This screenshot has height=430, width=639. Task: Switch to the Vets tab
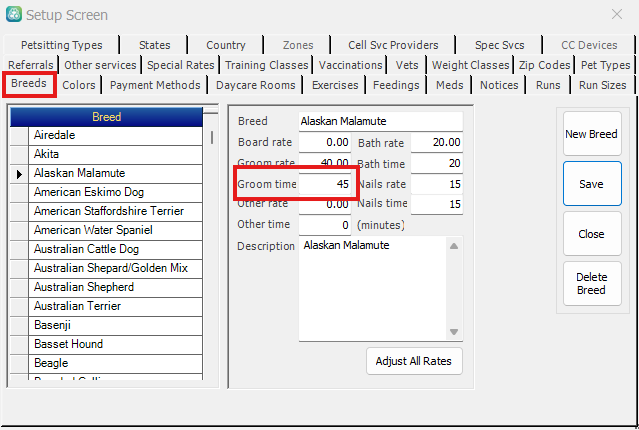coord(407,65)
